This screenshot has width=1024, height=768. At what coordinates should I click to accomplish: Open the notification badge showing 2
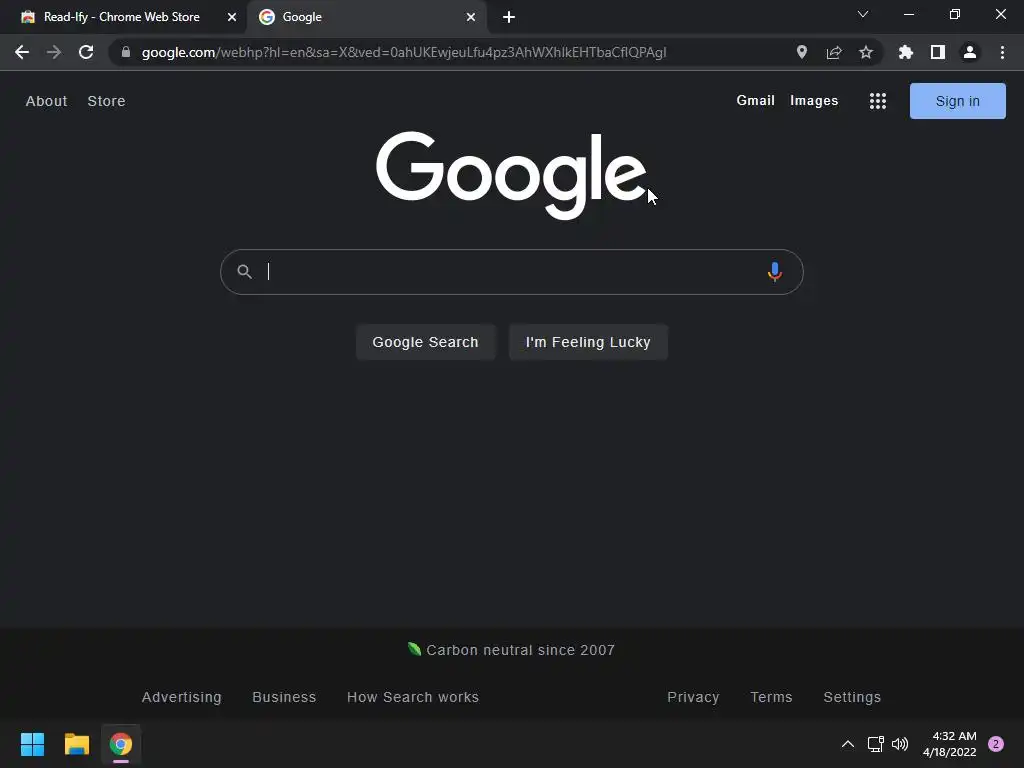pyautogui.click(x=996, y=744)
